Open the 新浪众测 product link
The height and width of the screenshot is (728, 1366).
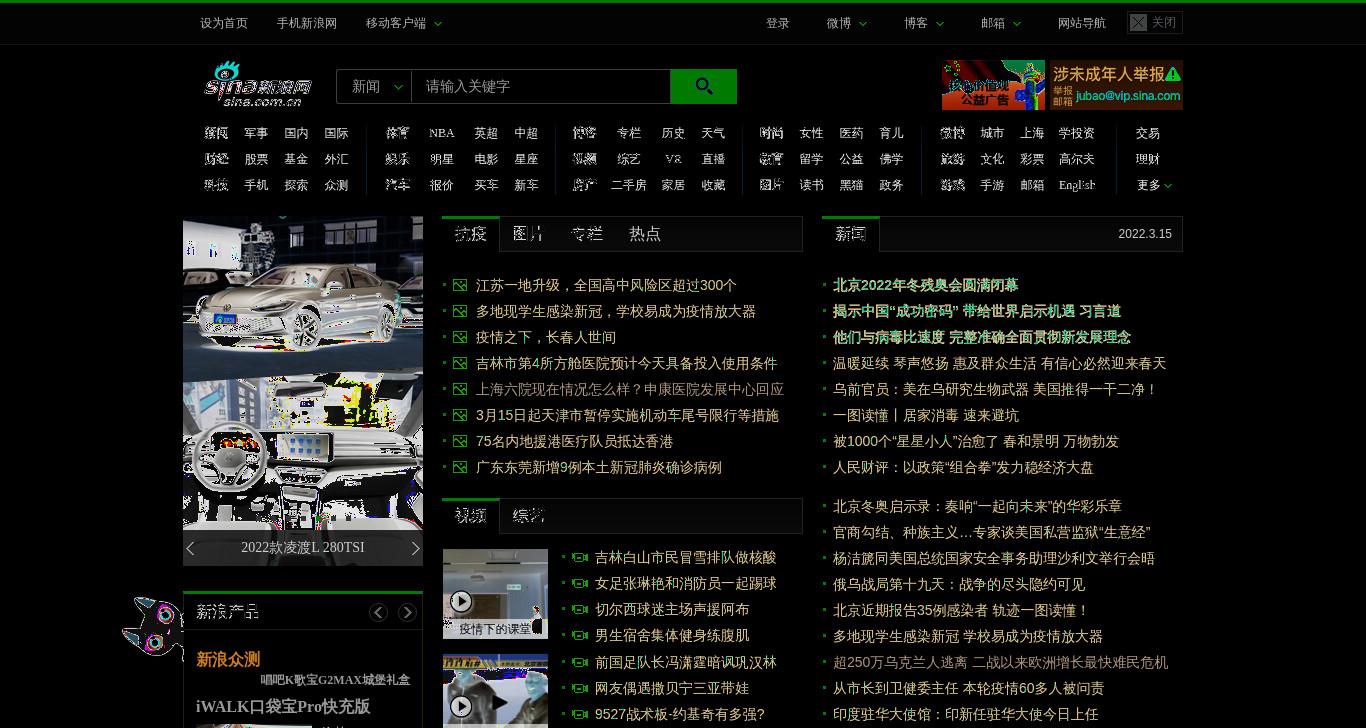click(x=228, y=659)
